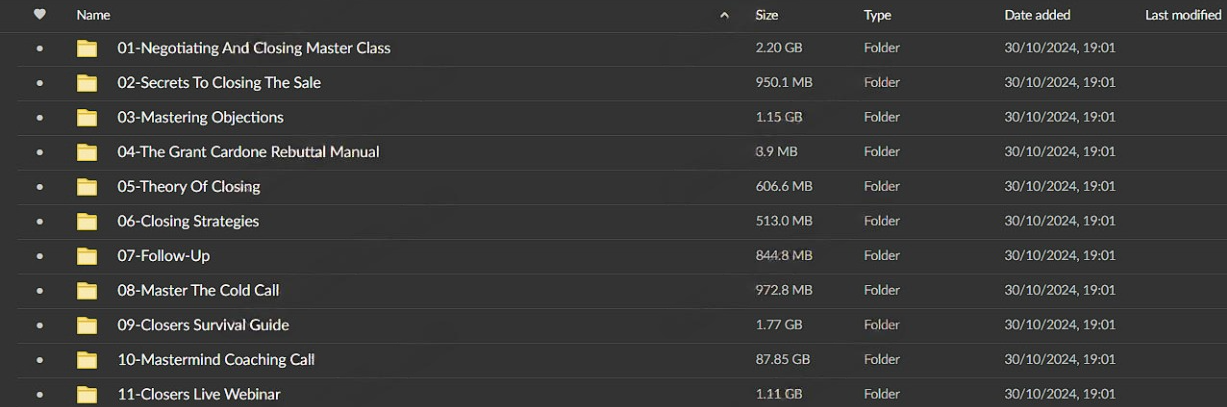Screen dimensions: 1227x407
Task: Click the folder icon for 01-Negotiating And Closing Master Class
Action: pyautogui.click(x=87, y=49)
